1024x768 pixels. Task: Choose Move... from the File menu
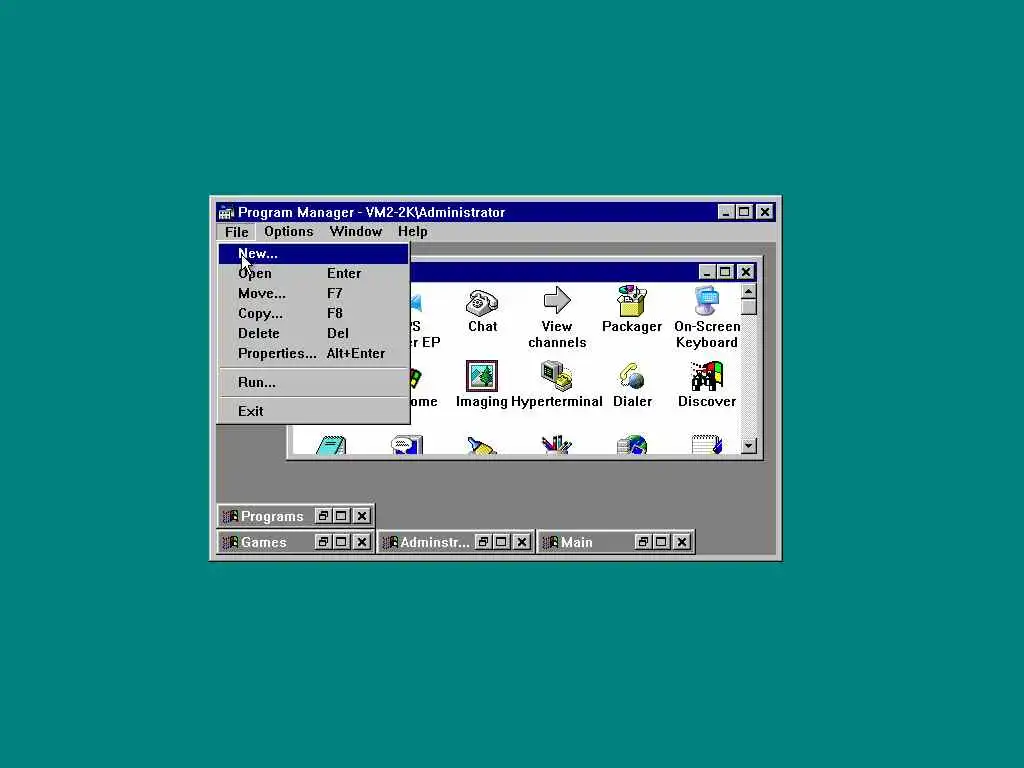pos(313,293)
